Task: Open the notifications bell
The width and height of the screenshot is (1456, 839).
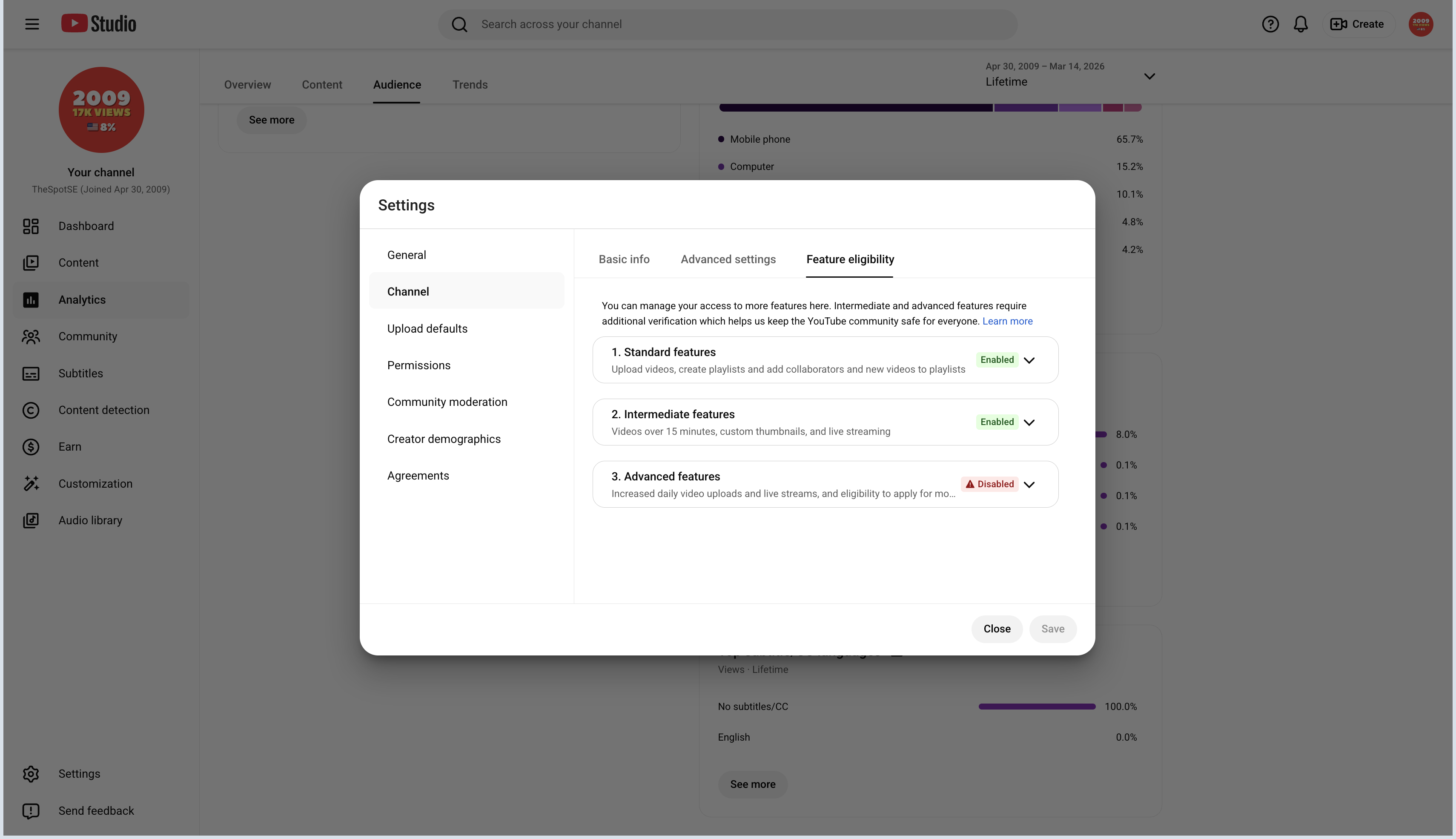Action: (x=1301, y=24)
